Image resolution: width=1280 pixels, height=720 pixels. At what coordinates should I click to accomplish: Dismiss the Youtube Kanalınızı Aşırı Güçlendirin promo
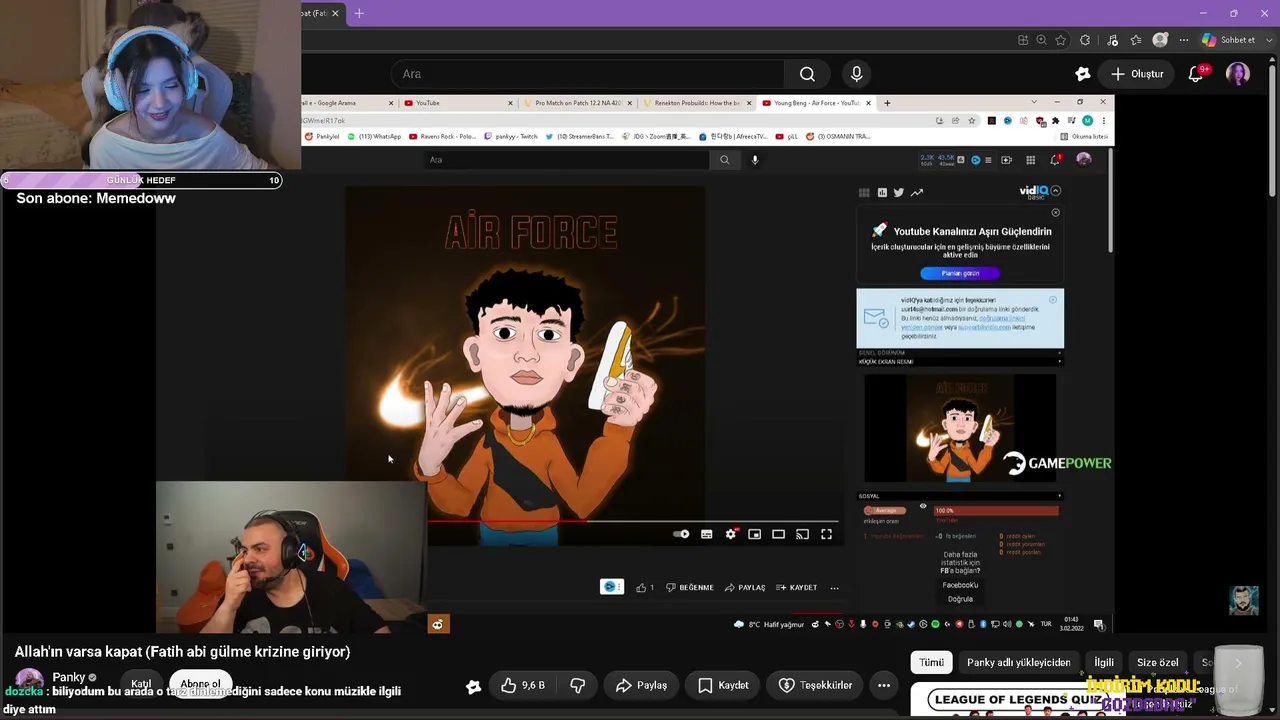click(1055, 213)
